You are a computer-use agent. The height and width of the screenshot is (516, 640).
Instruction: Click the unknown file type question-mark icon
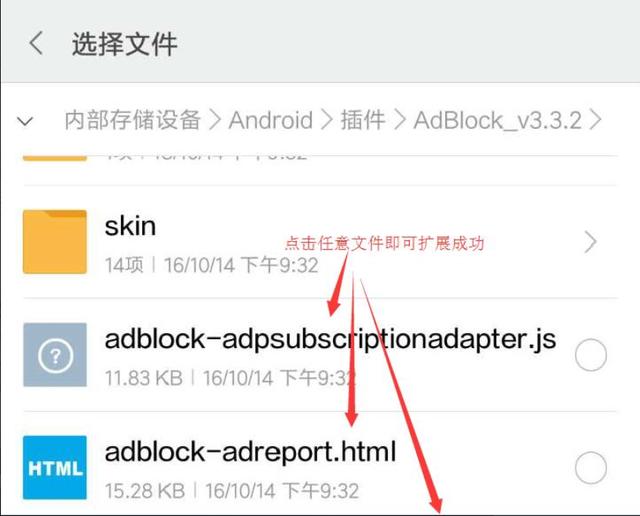pos(55,355)
